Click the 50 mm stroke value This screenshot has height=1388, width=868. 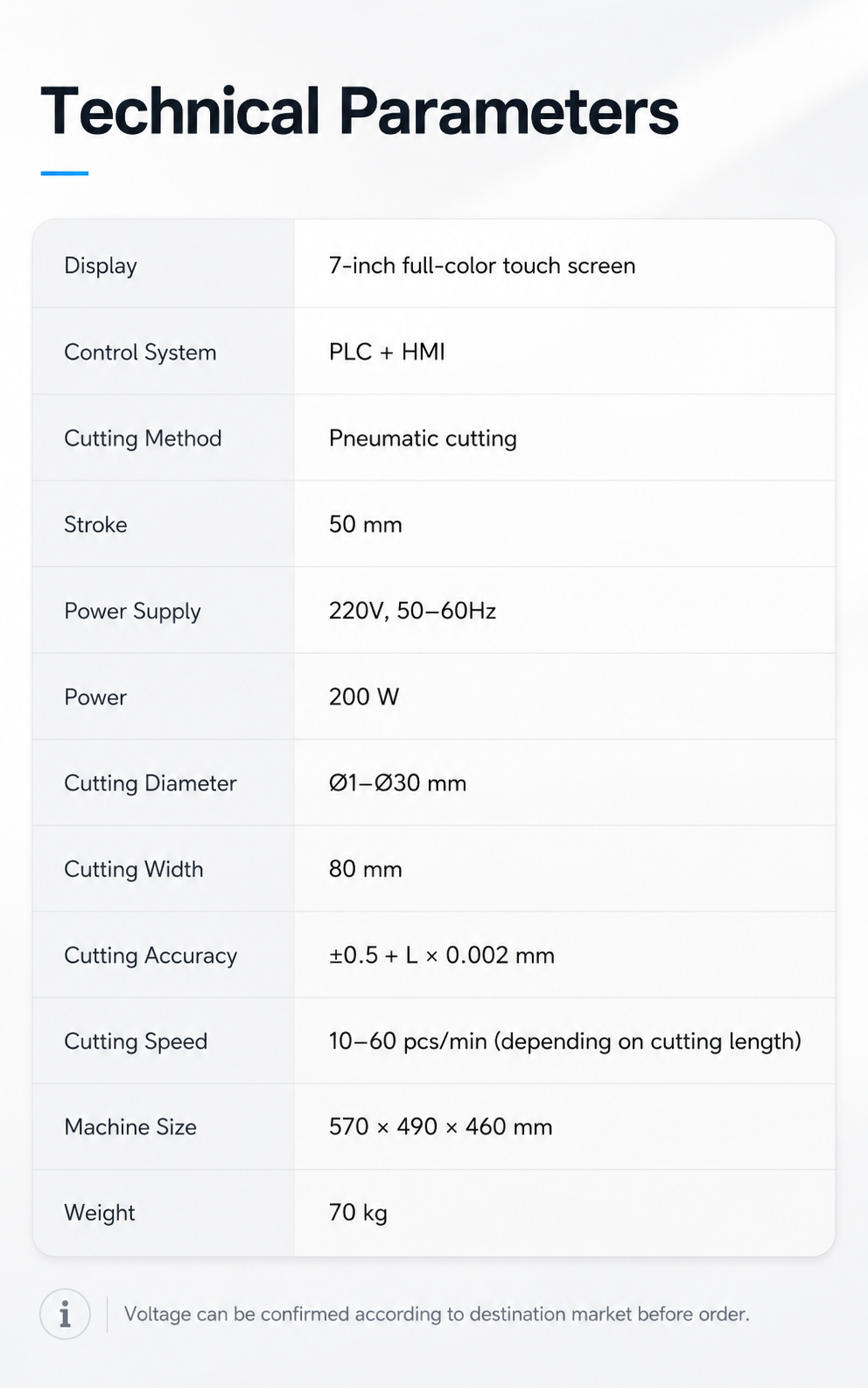pyautogui.click(x=366, y=524)
